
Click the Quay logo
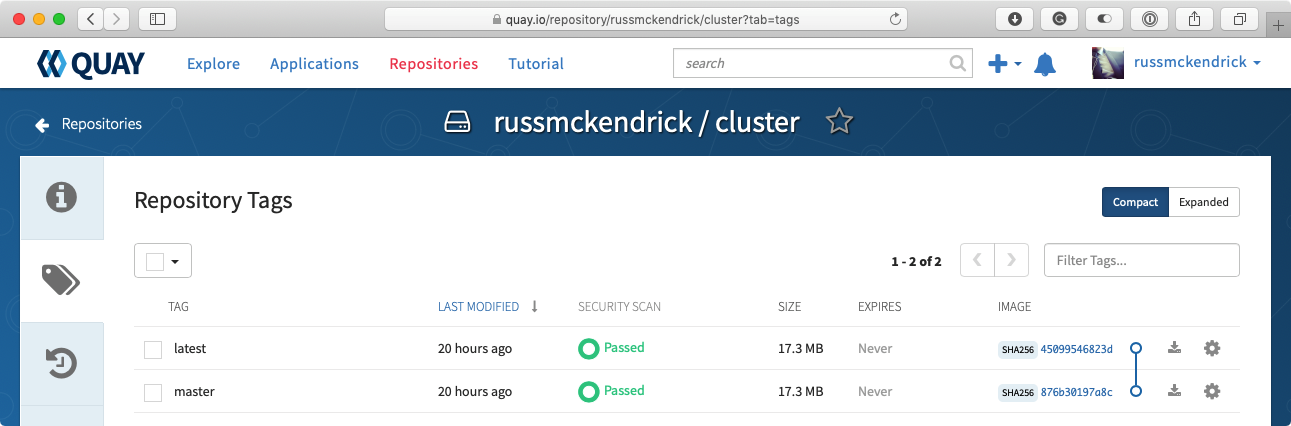point(91,64)
